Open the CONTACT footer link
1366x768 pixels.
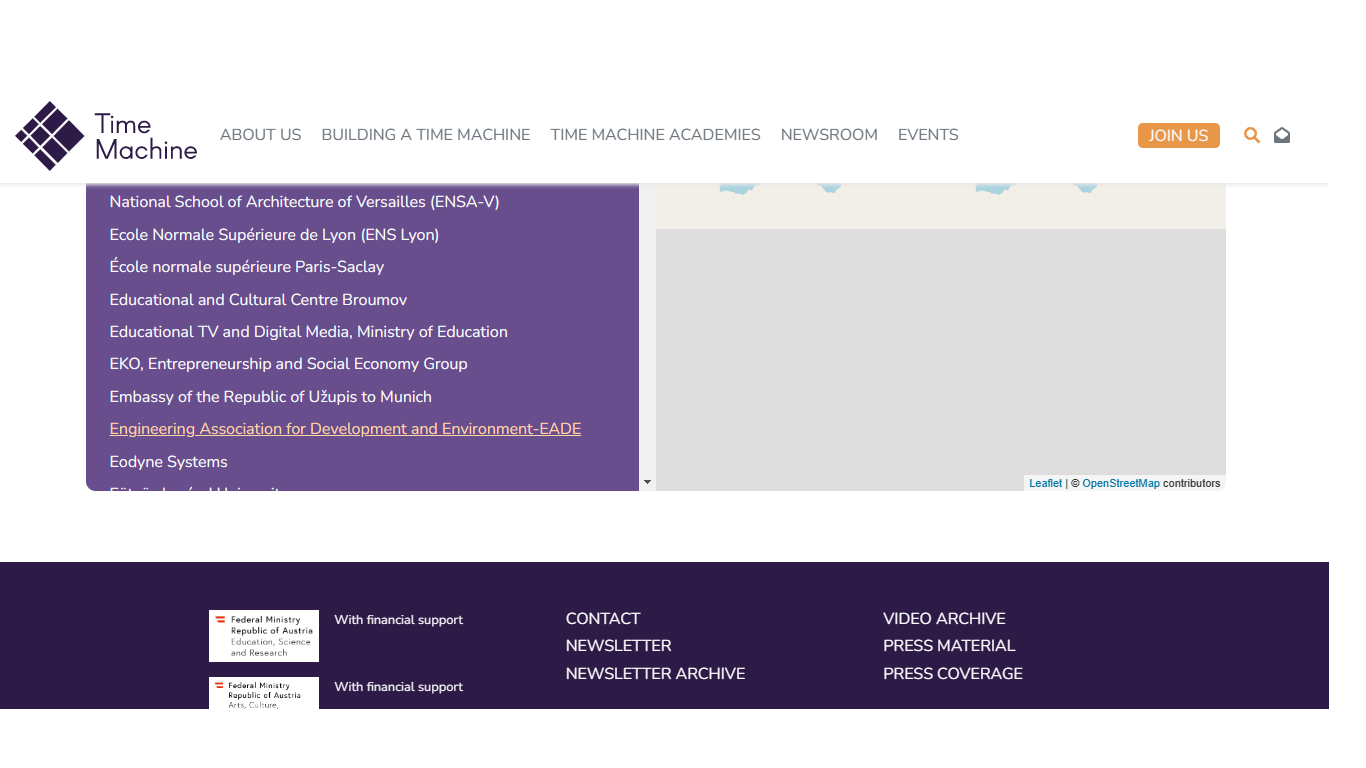pyautogui.click(x=602, y=619)
